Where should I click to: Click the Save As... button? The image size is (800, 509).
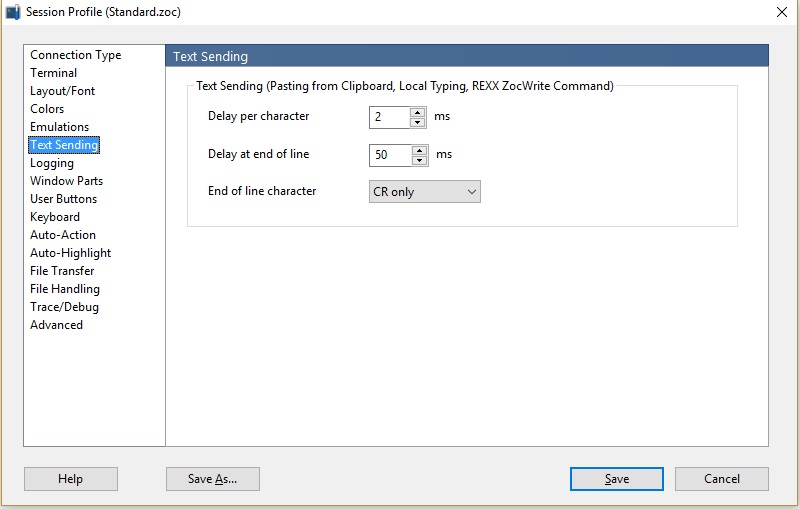point(212,479)
